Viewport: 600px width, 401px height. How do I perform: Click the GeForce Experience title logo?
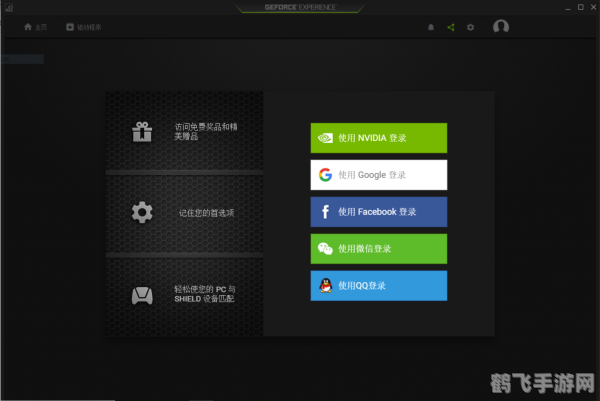300,7
